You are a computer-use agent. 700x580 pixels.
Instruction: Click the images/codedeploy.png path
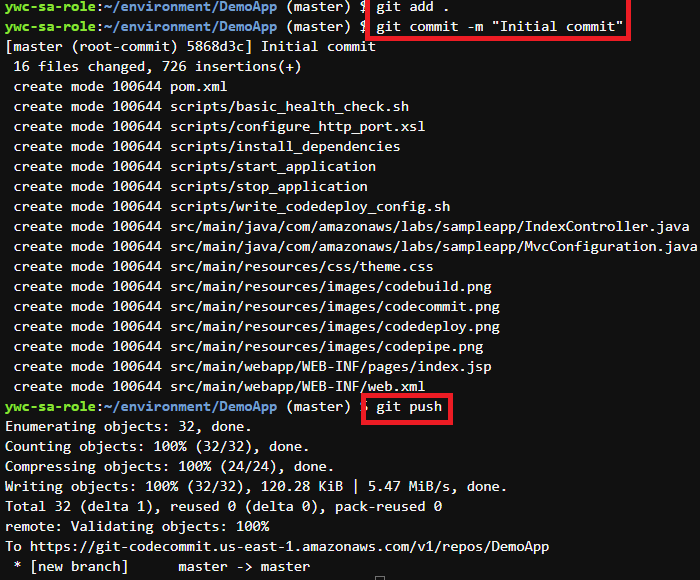point(335,327)
